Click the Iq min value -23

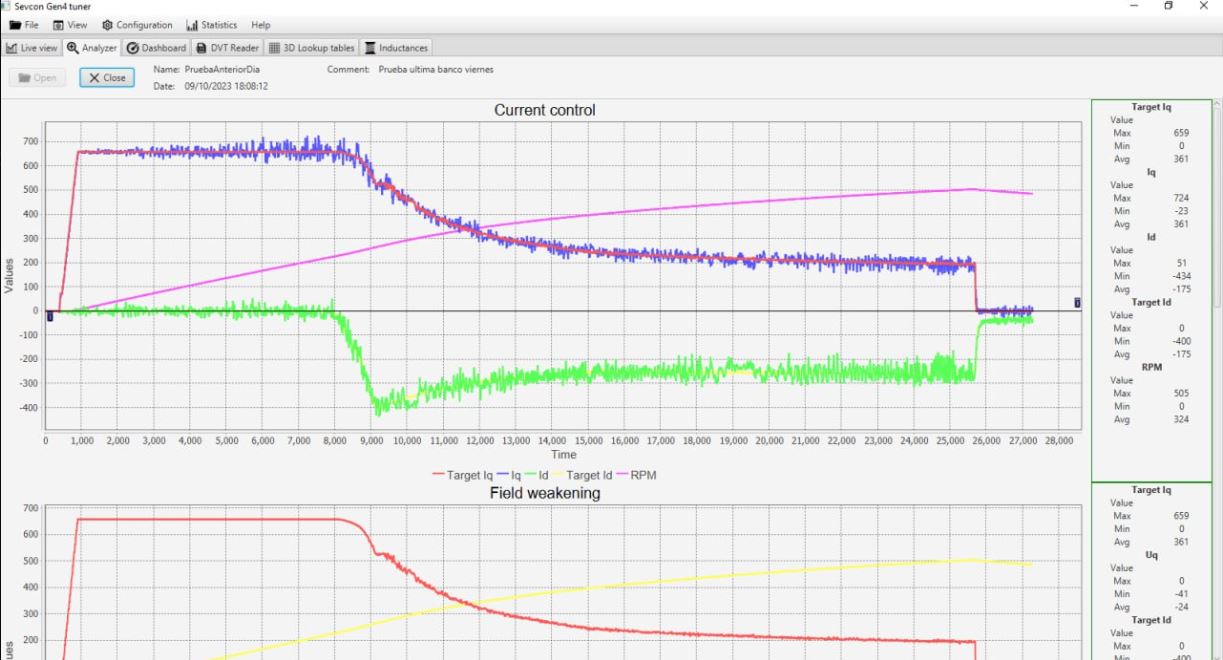tap(1181, 211)
